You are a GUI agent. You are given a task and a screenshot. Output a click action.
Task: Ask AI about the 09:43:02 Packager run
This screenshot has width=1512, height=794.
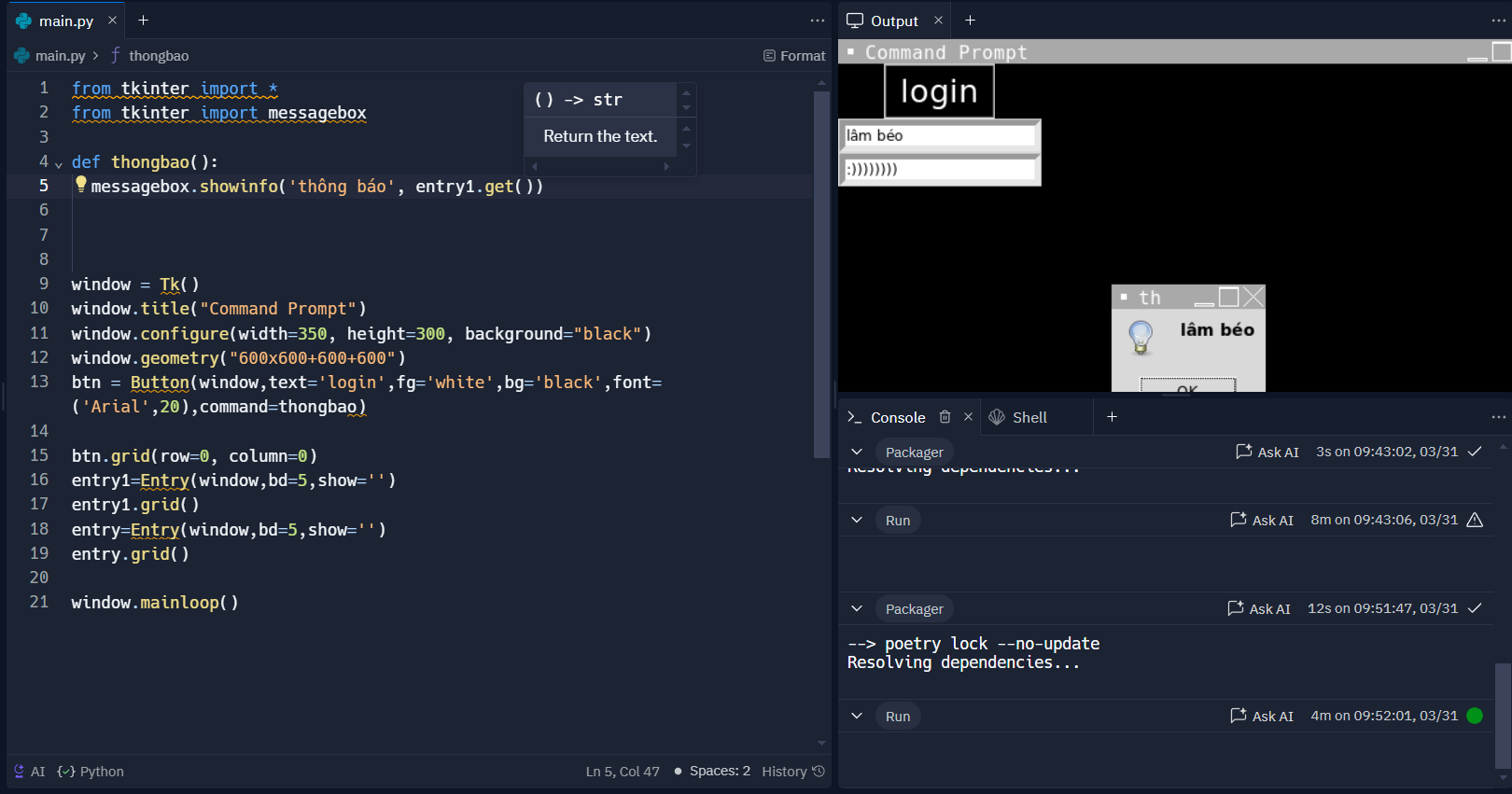[1267, 452]
